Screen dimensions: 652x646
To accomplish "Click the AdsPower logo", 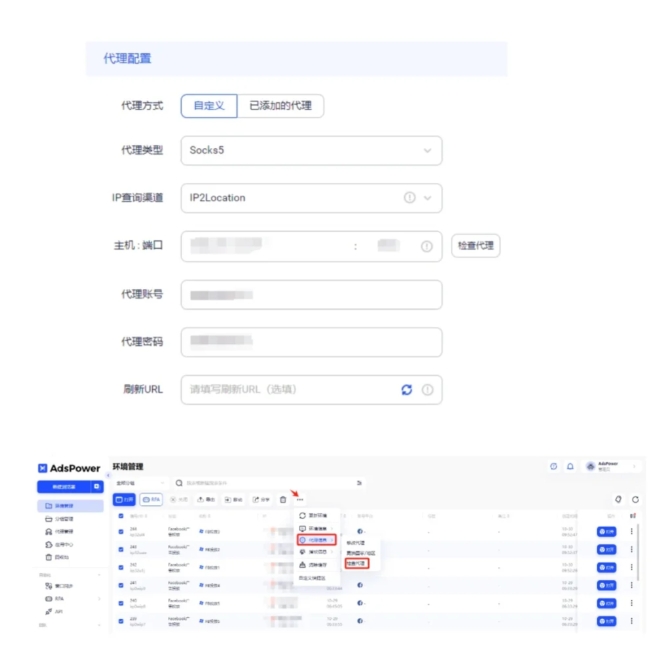I will [69, 468].
